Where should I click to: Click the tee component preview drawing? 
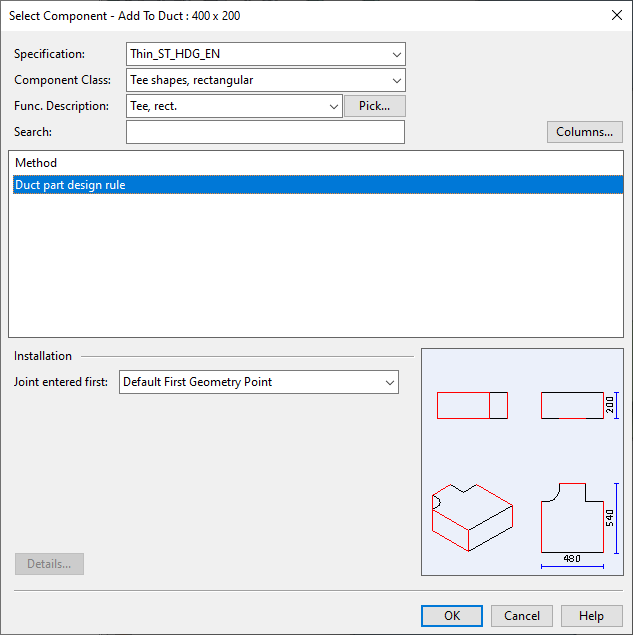pos(522,462)
